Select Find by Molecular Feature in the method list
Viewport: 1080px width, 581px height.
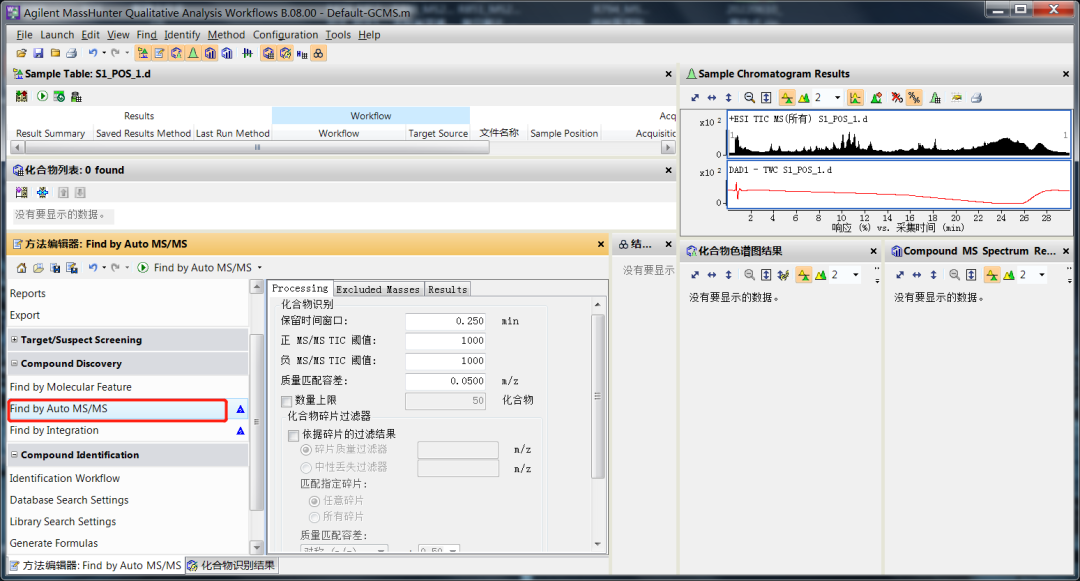[x=70, y=387]
